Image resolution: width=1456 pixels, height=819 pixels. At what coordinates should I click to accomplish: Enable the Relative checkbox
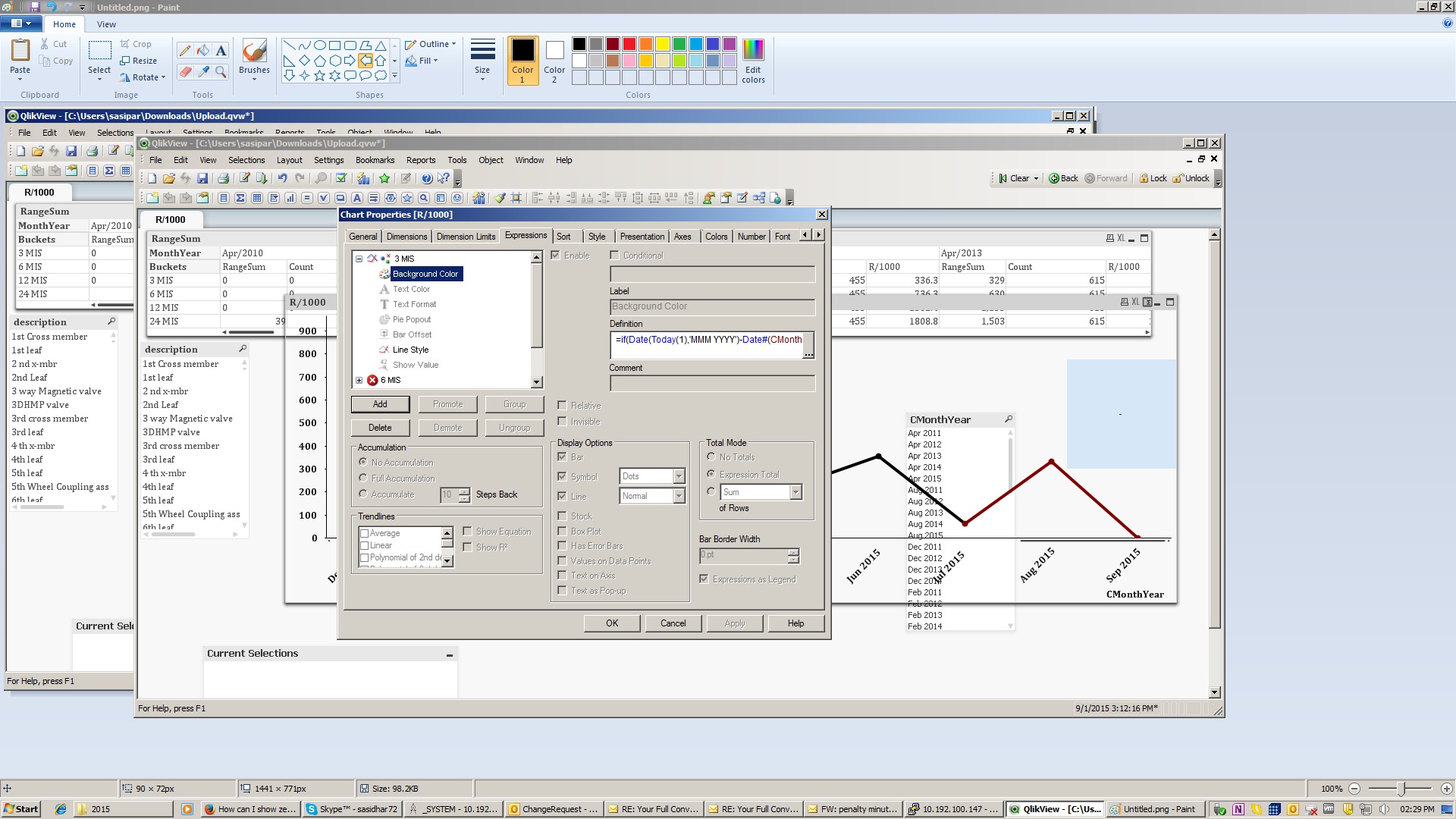[563, 406]
